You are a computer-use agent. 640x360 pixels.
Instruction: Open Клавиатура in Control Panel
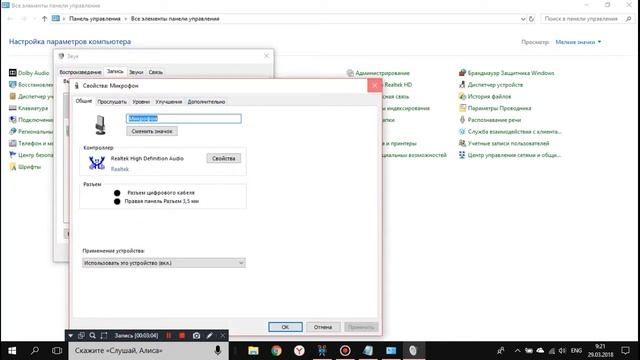click(29, 108)
